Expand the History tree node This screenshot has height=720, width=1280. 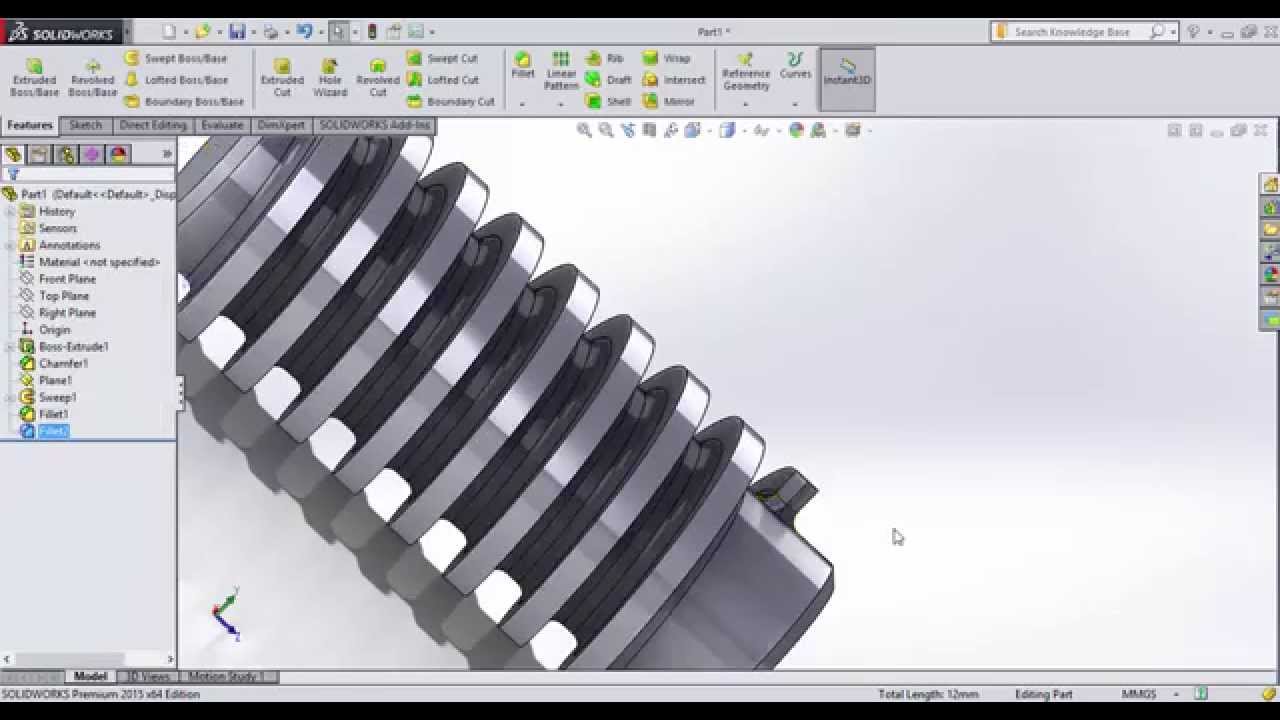[x=10, y=211]
